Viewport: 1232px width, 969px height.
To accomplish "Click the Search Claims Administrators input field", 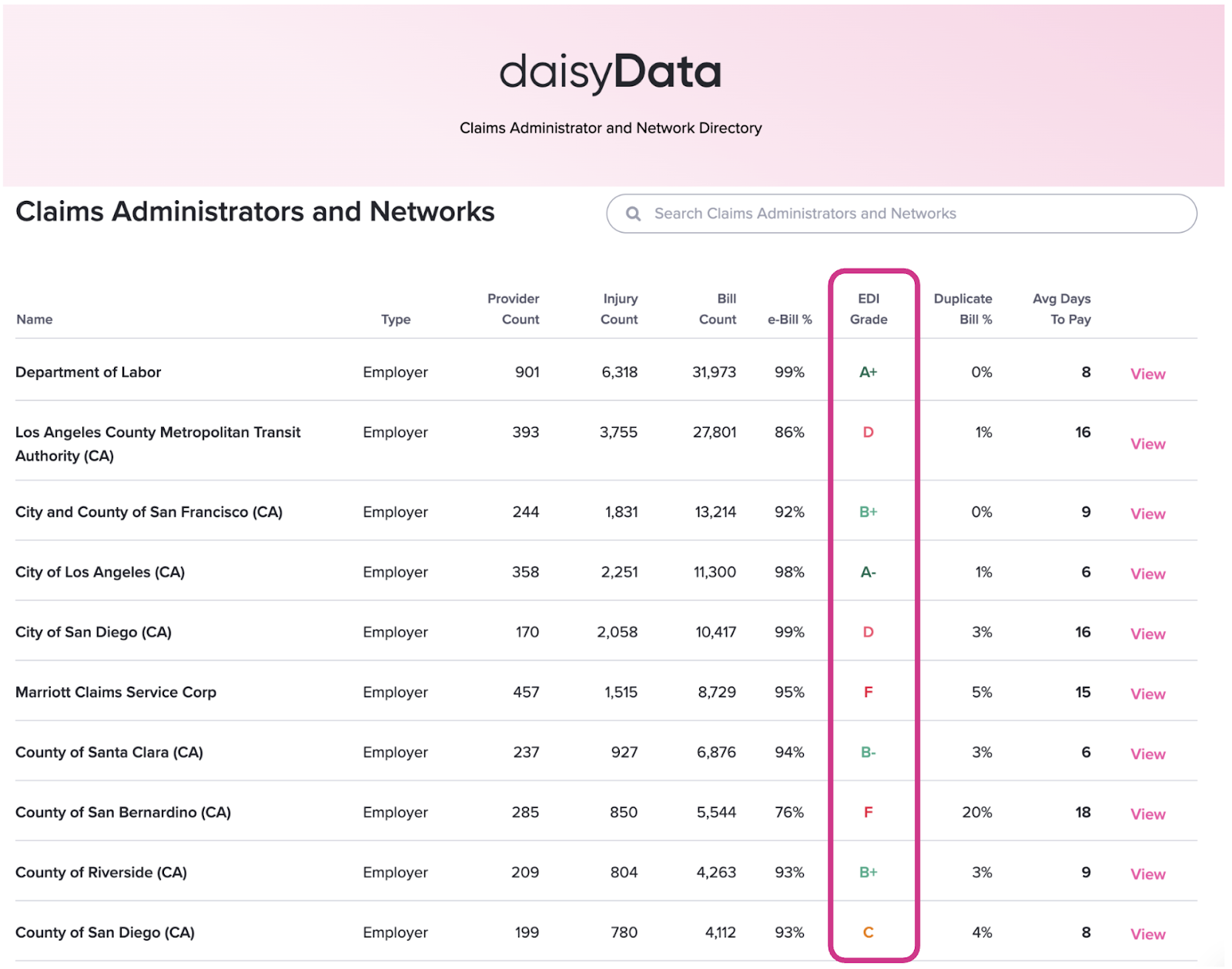I will [909, 214].
